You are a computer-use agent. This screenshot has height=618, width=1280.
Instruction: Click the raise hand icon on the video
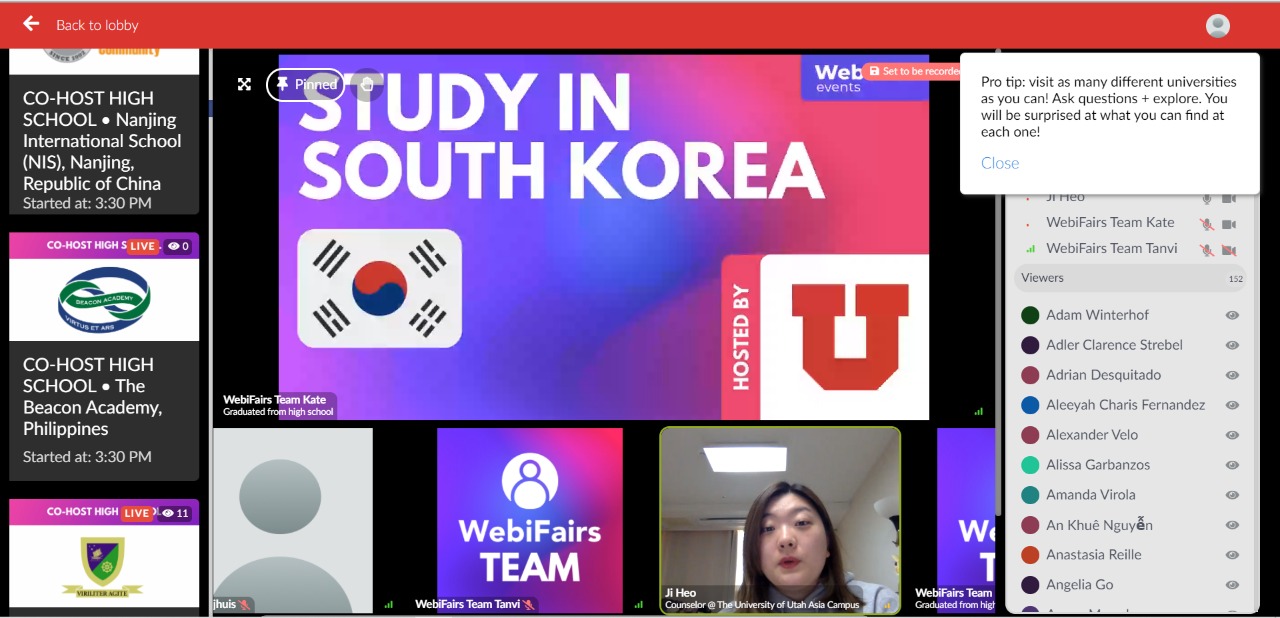pyautogui.click(x=367, y=85)
